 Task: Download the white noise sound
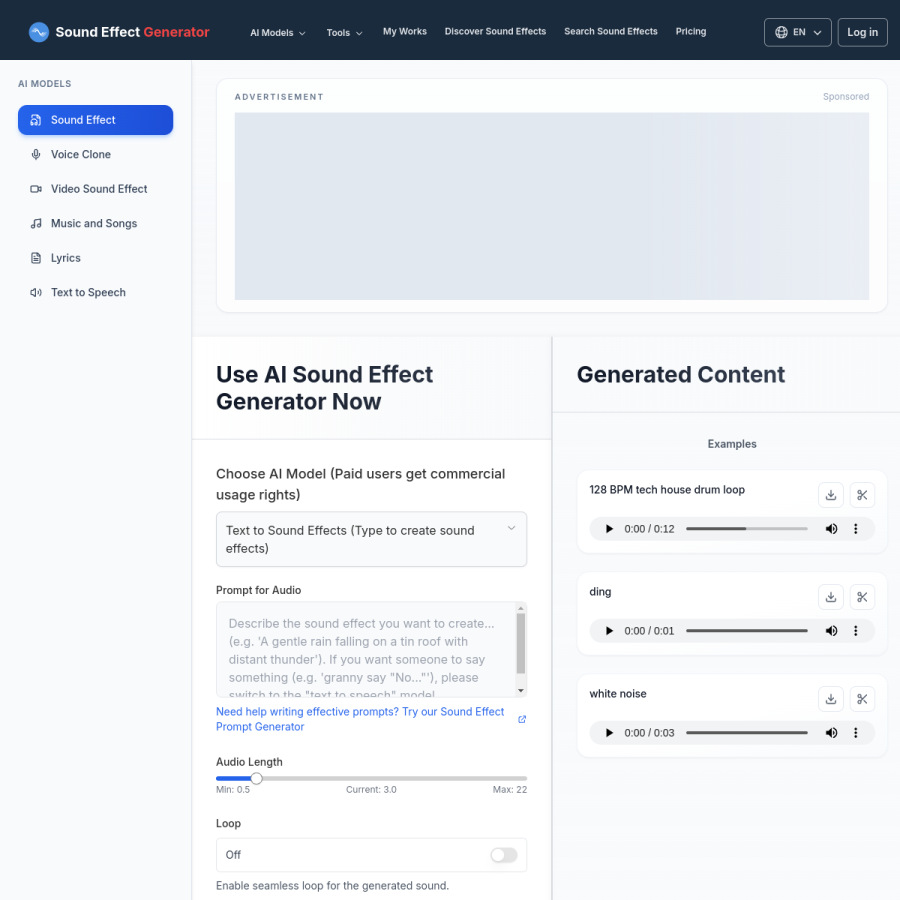[x=831, y=699]
